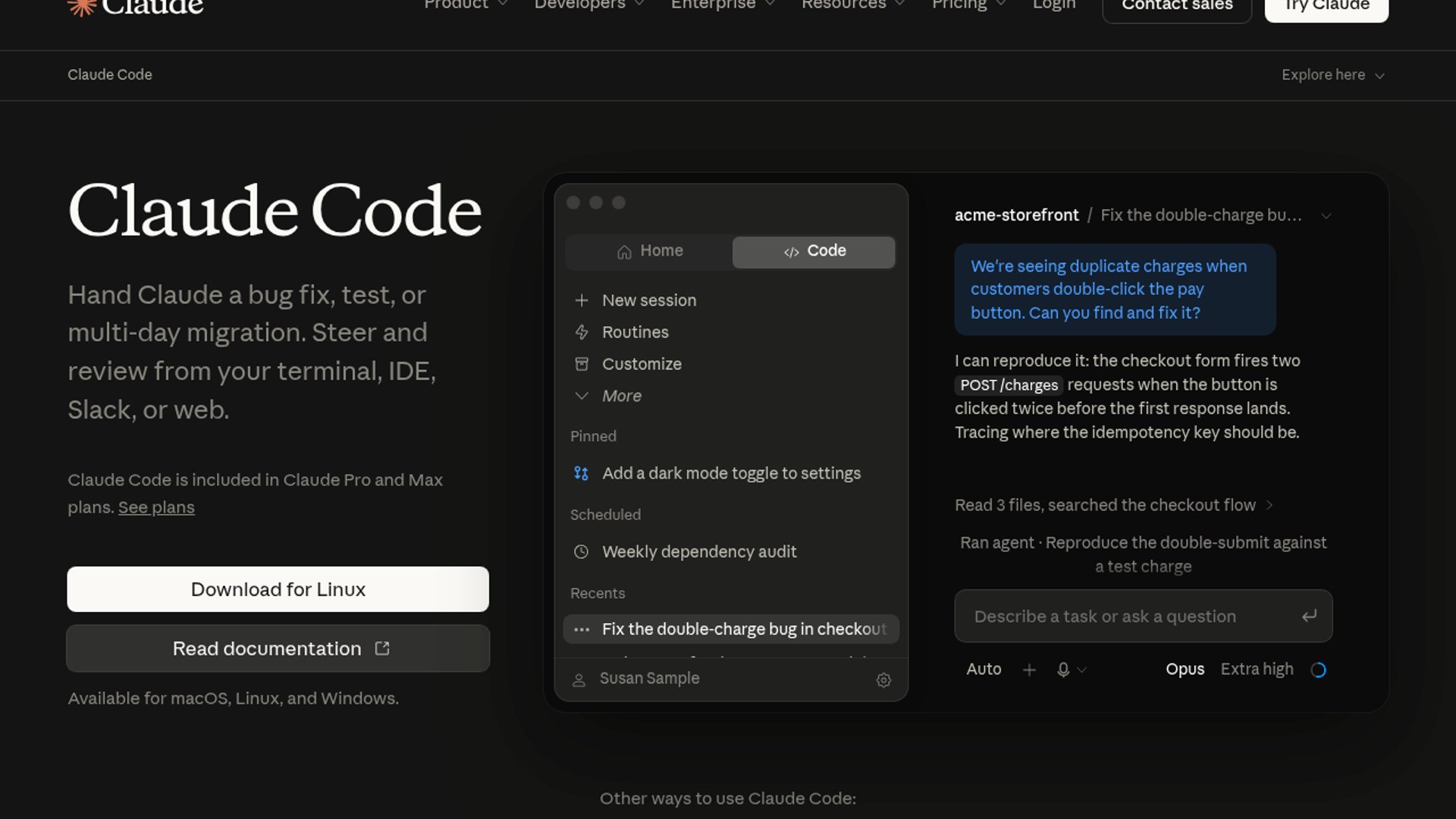Expand the Pricing menu
Screen dimensions: 1456x819
click(x=968, y=5)
